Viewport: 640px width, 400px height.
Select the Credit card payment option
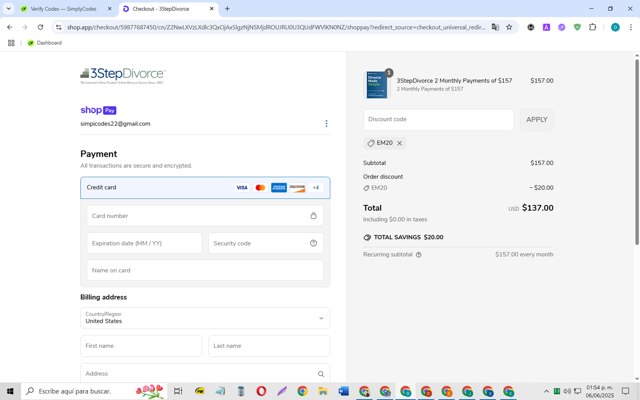point(205,188)
